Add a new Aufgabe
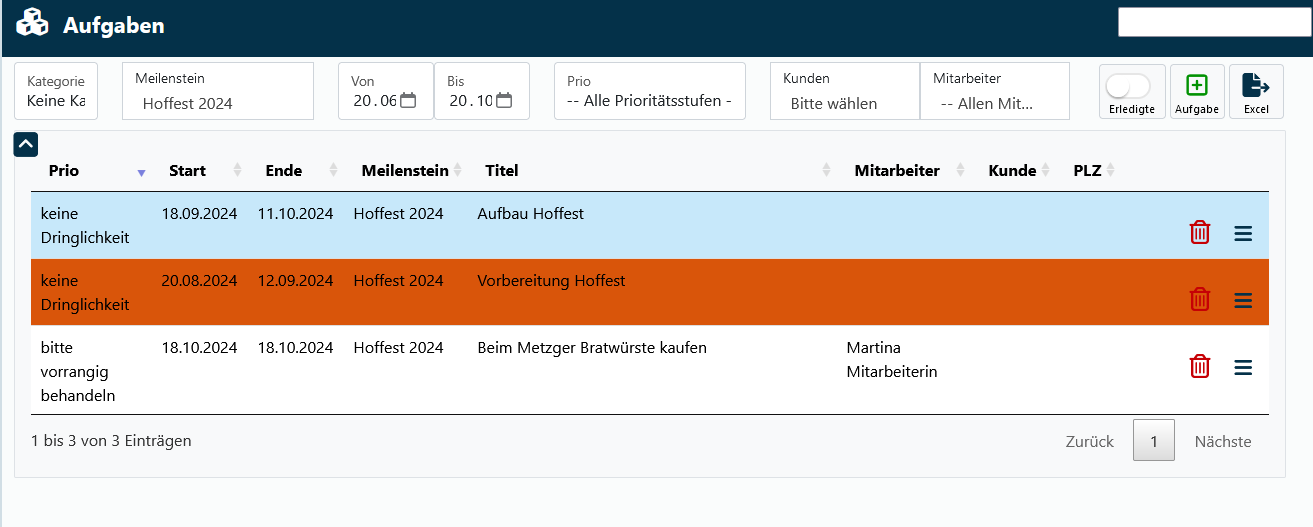 pos(1197,91)
